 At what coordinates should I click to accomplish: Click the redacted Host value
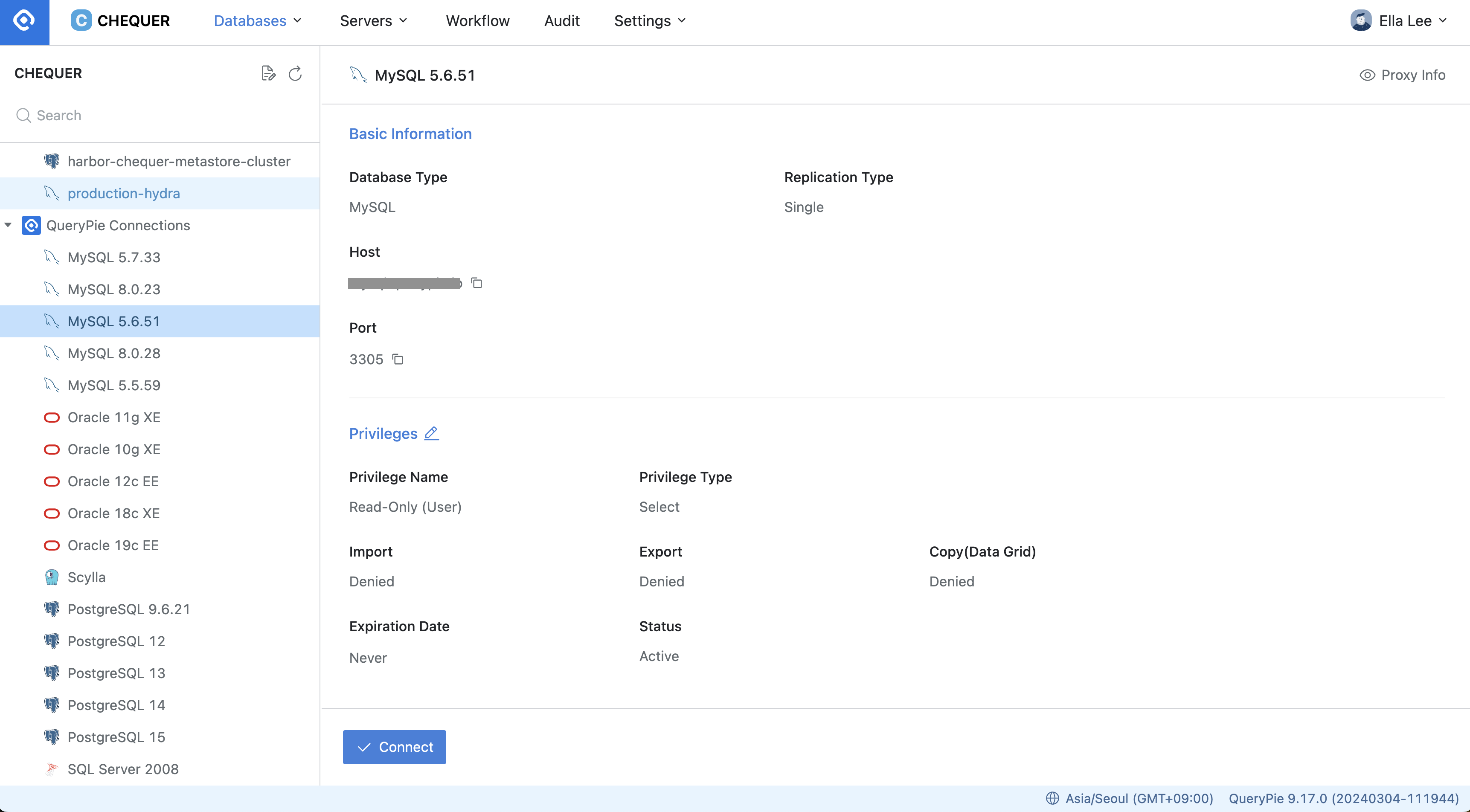point(404,283)
